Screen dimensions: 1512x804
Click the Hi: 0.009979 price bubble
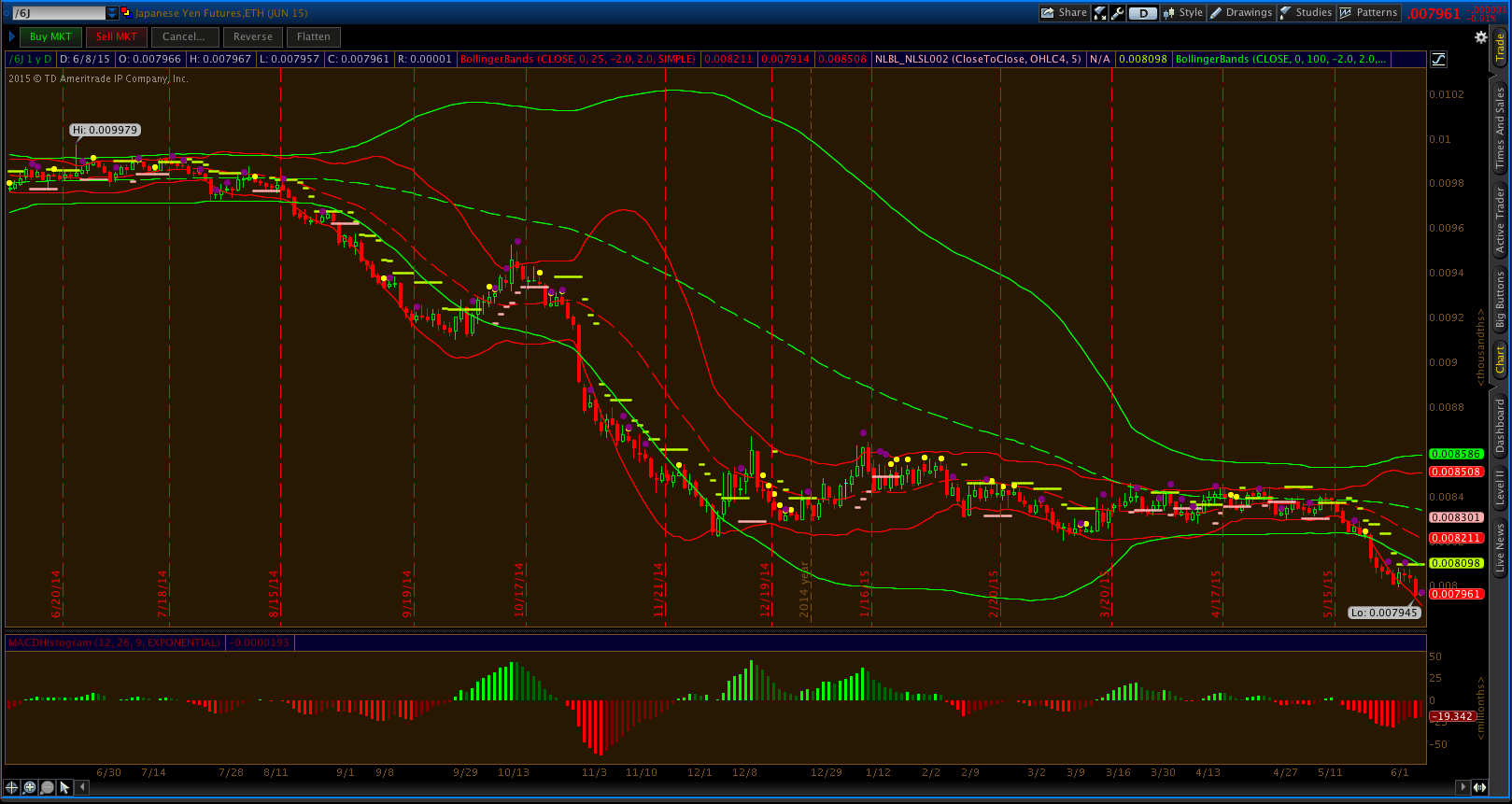coord(106,130)
